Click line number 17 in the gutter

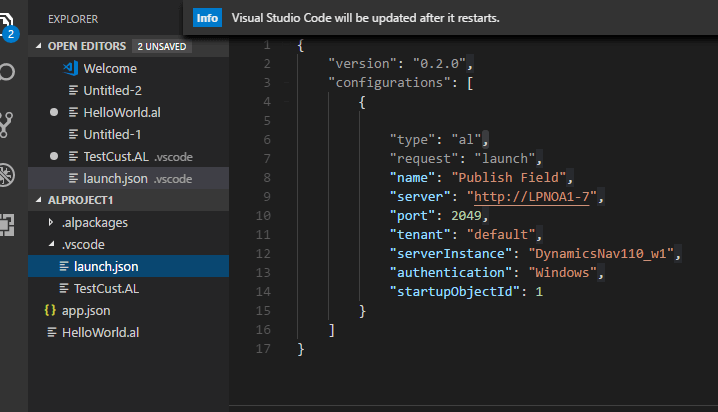point(263,348)
